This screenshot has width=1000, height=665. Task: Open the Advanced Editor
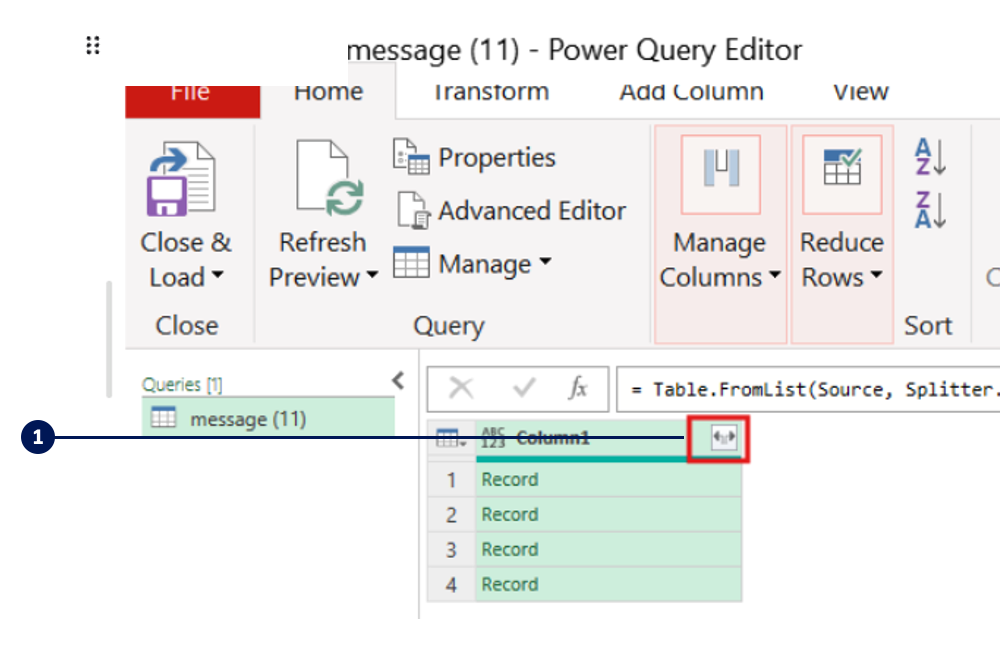click(510, 211)
